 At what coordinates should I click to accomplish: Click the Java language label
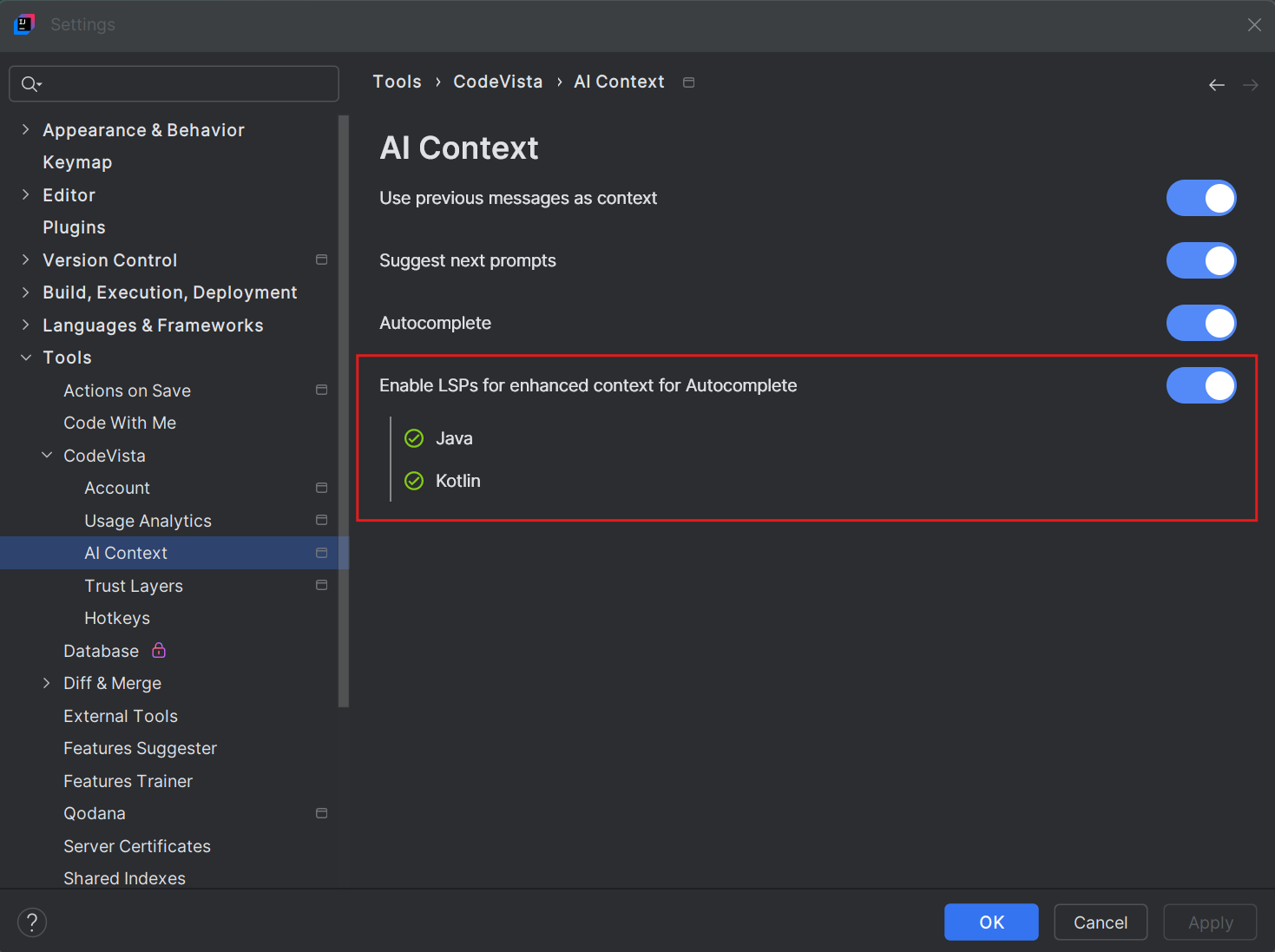[454, 438]
